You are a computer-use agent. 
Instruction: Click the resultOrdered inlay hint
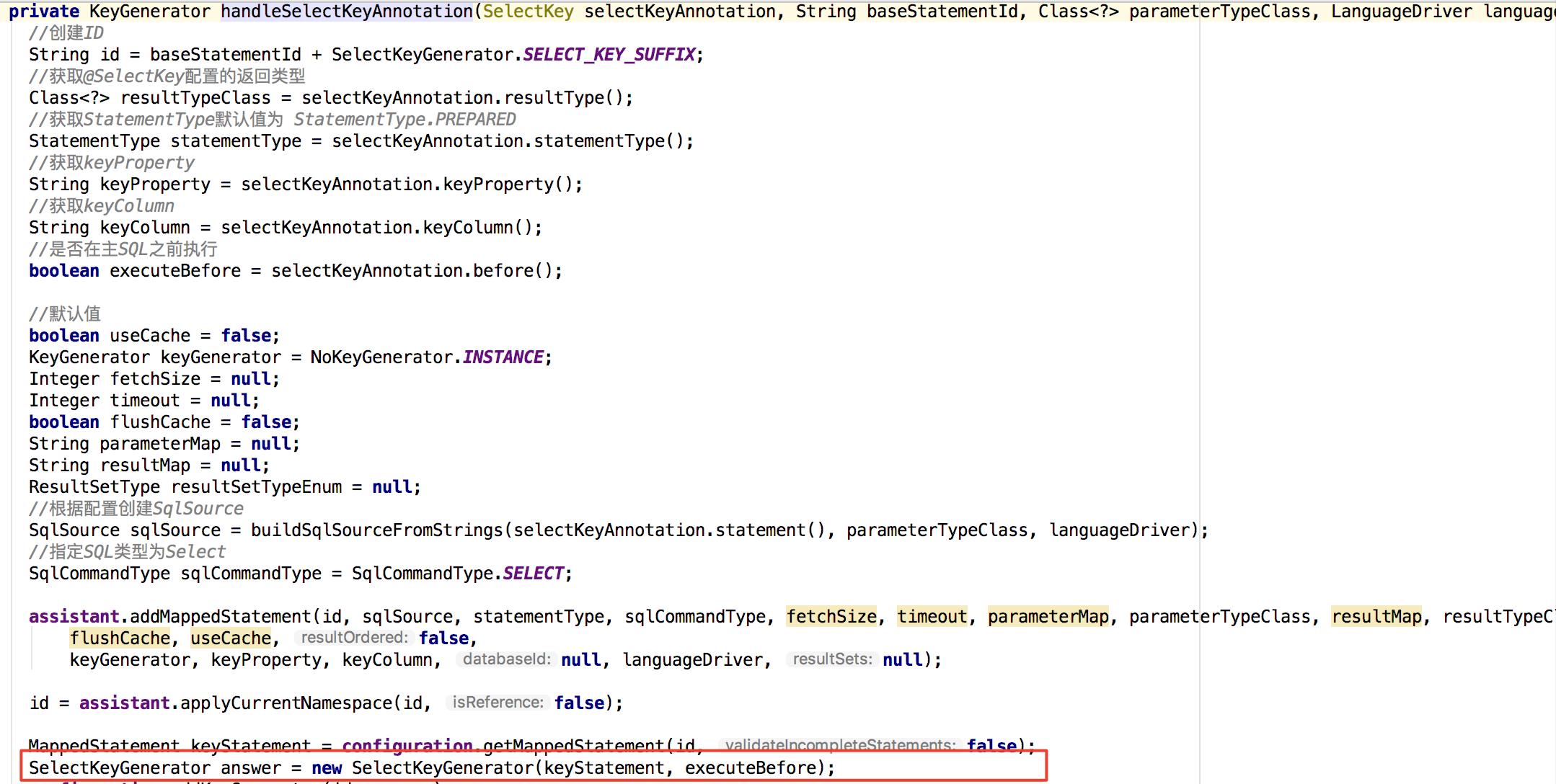(x=354, y=638)
